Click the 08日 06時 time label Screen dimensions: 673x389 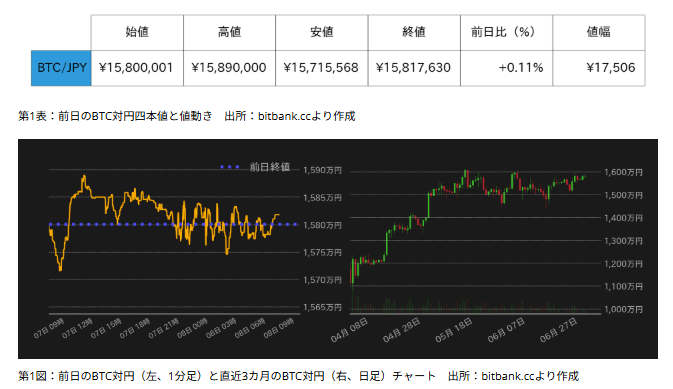(250, 328)
